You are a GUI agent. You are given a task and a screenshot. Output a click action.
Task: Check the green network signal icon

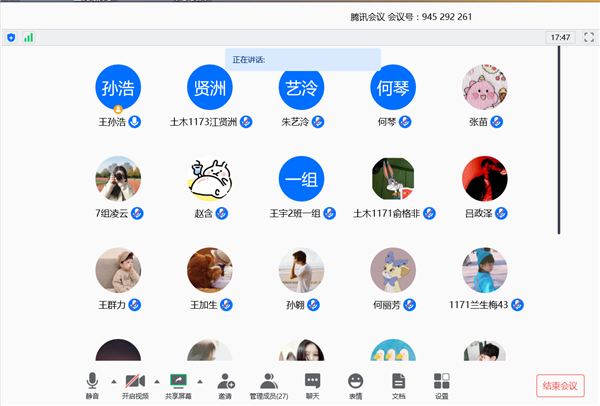[28, 37]
